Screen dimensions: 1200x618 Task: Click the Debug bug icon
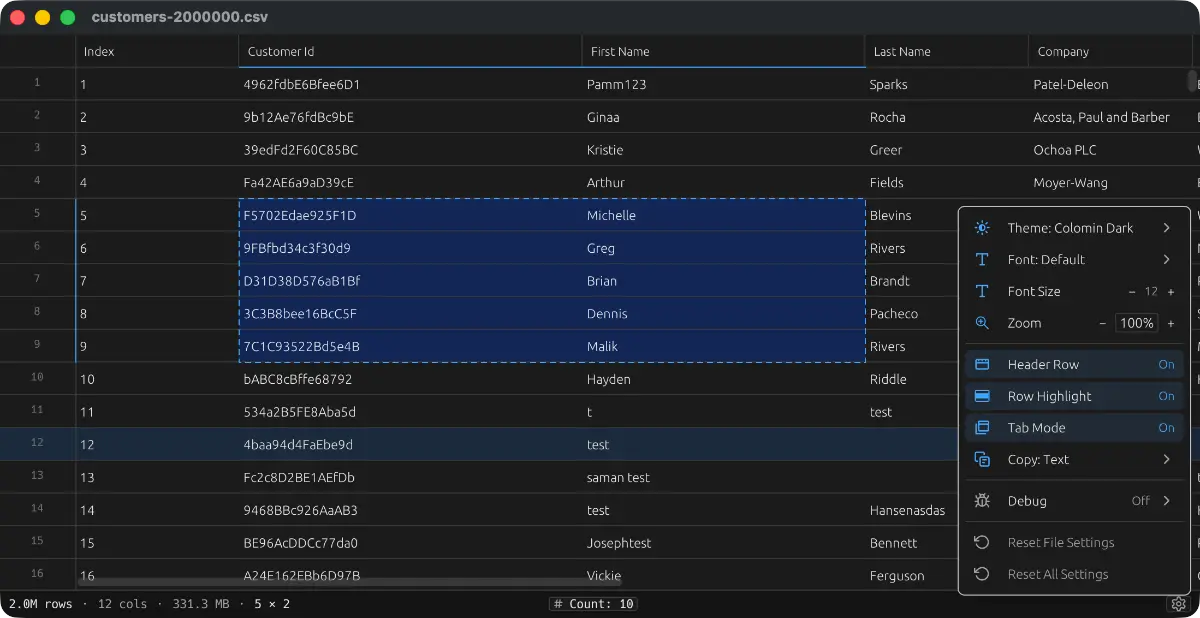[982, 501]
